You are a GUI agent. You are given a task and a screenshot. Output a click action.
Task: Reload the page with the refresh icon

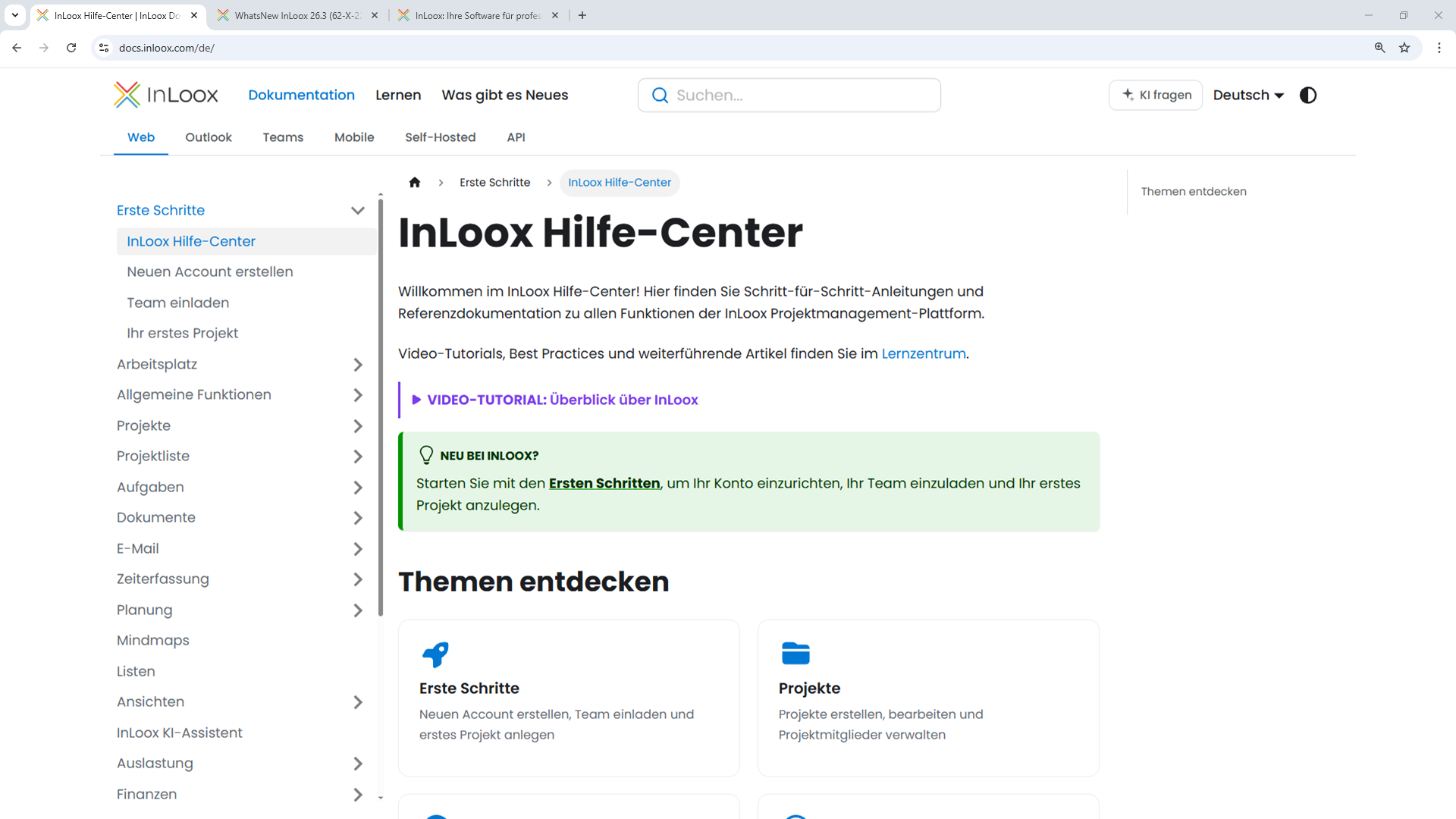coord(71,48)
